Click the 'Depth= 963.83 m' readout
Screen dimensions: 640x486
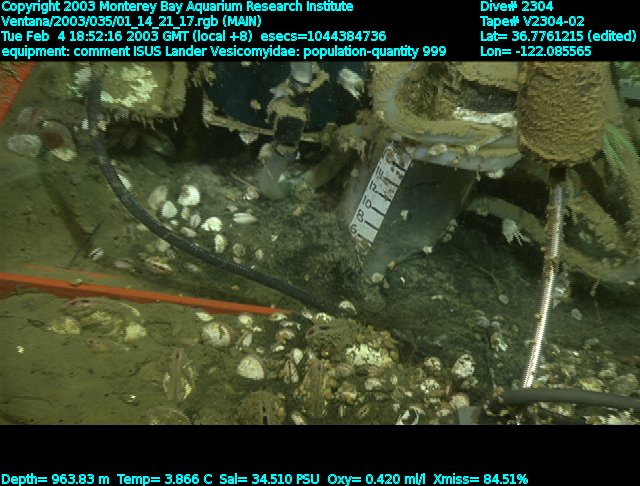56,479
